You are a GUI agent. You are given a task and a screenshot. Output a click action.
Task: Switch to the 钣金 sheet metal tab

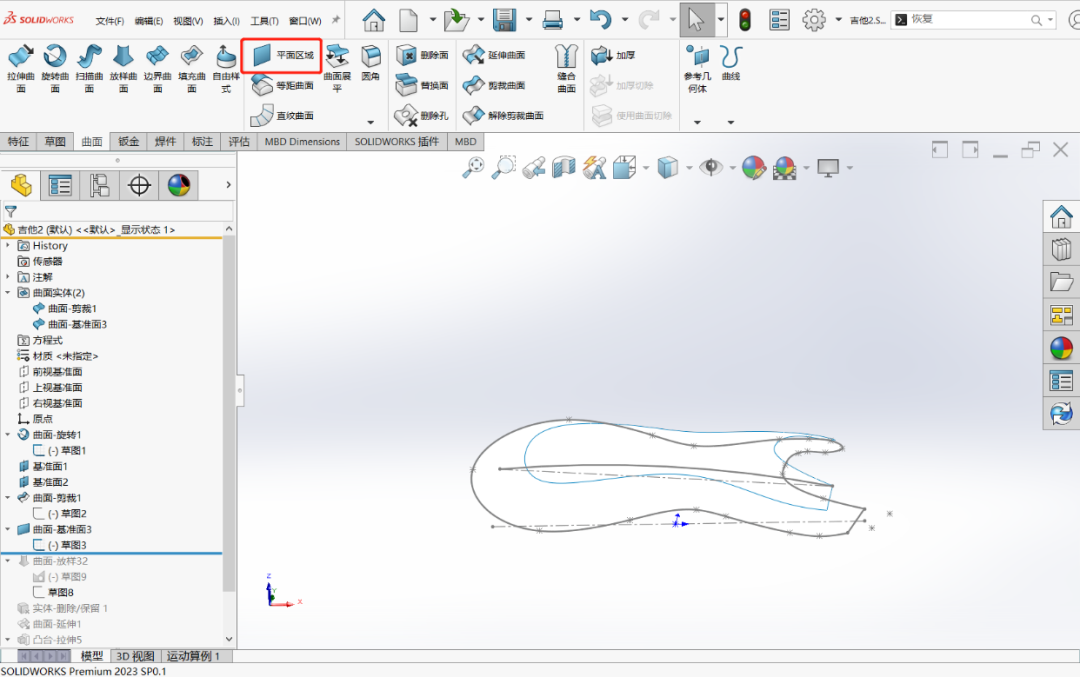[129, 141]
